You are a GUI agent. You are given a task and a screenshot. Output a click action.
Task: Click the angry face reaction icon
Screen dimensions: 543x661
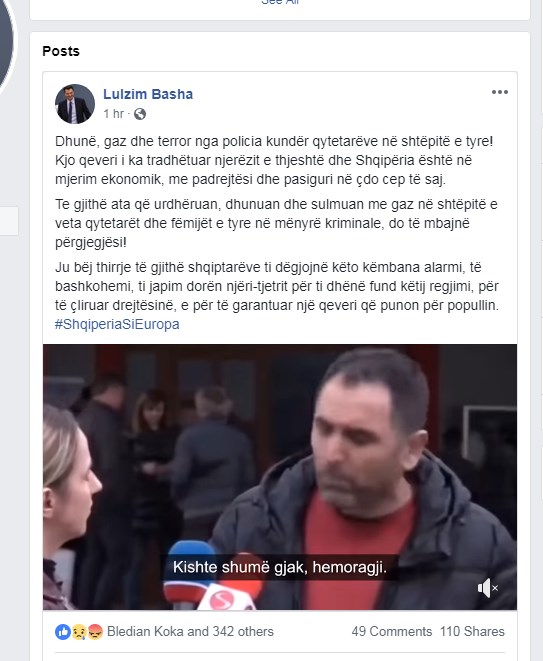point(95,631)
